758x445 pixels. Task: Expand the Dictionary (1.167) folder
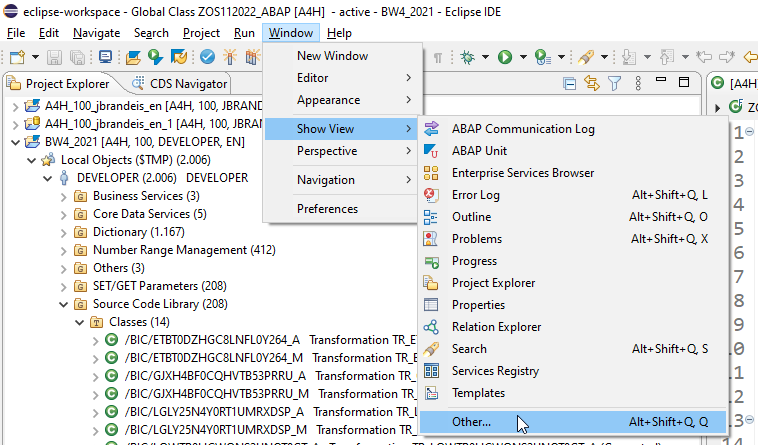pos(63,232)
